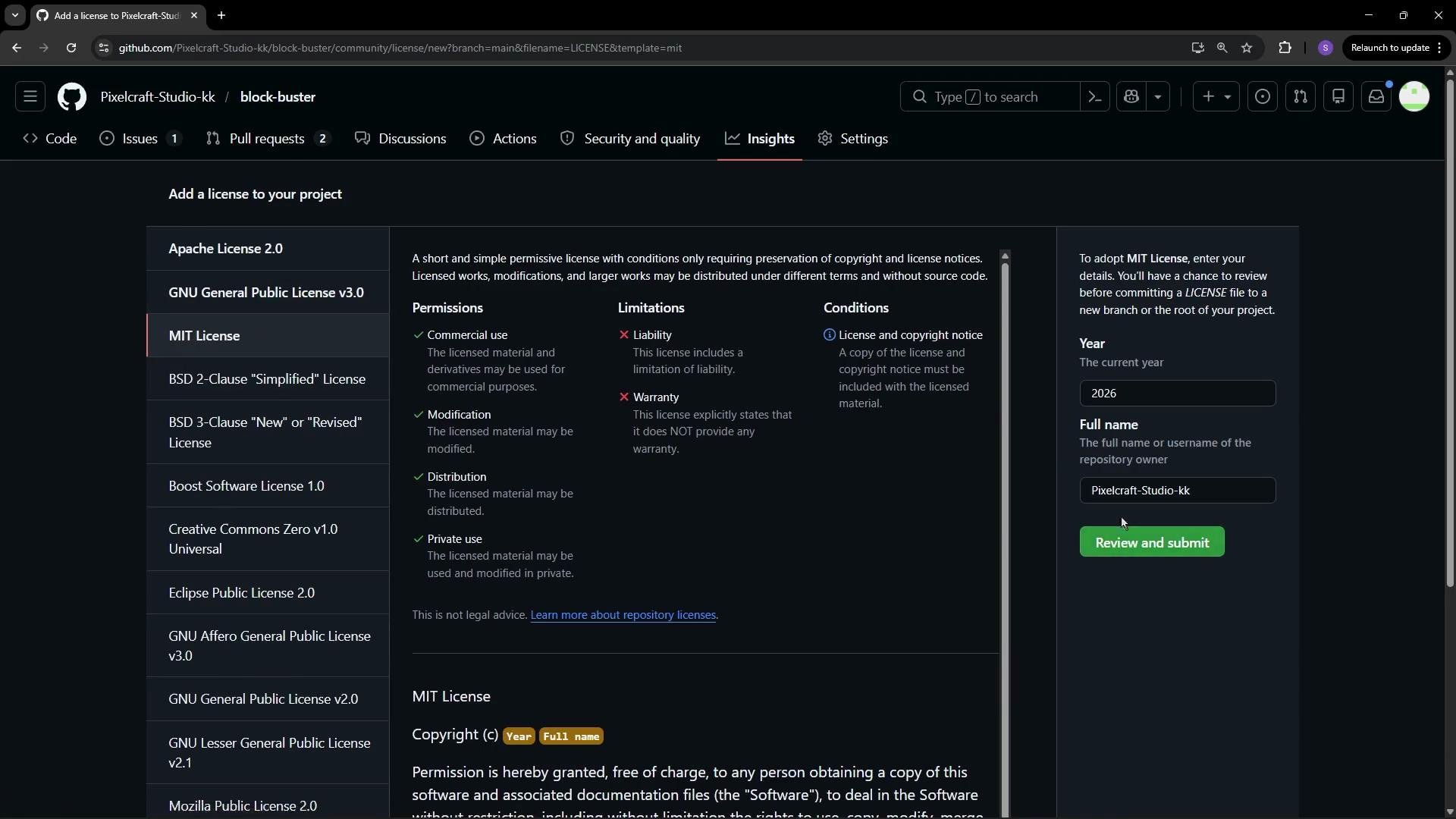
Task: Select Mozilla Public License 2.0
Action: [x=268, y=802]
